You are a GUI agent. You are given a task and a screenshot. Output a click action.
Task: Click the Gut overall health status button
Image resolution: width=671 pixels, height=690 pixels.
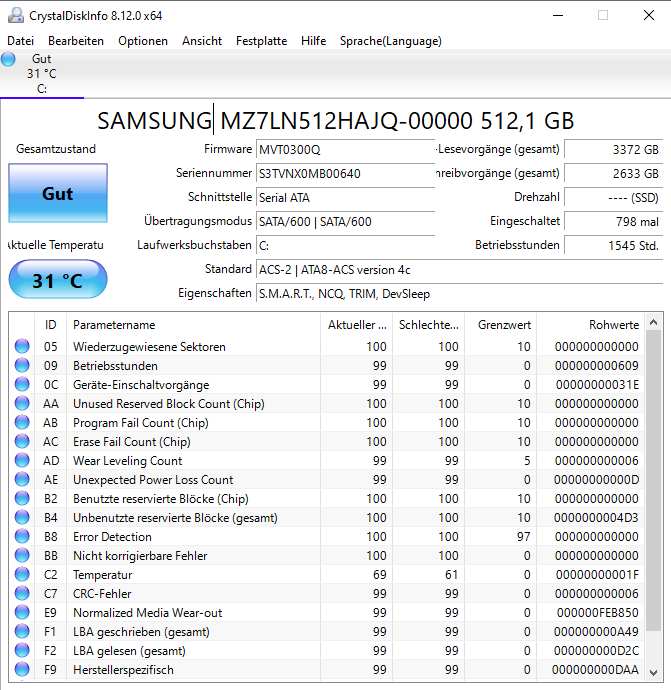(x=58, y=193)
